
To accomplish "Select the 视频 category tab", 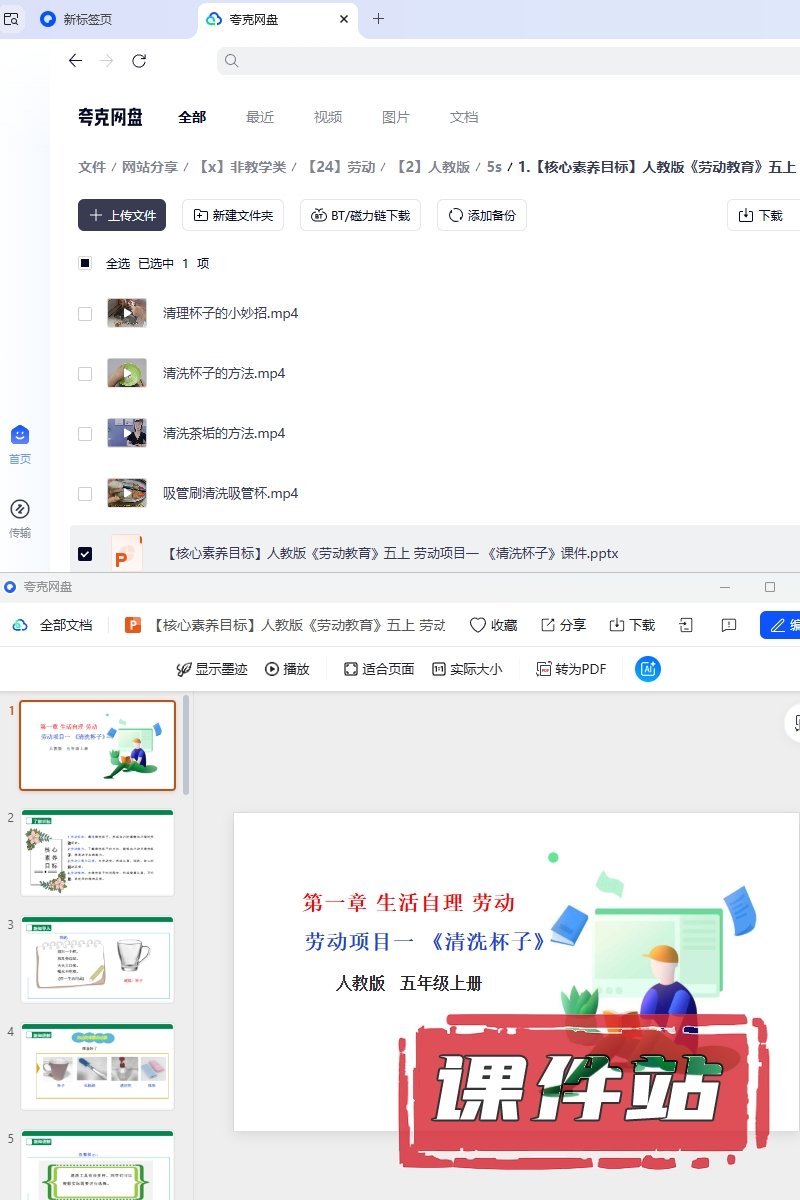I will tap(328, 117).
